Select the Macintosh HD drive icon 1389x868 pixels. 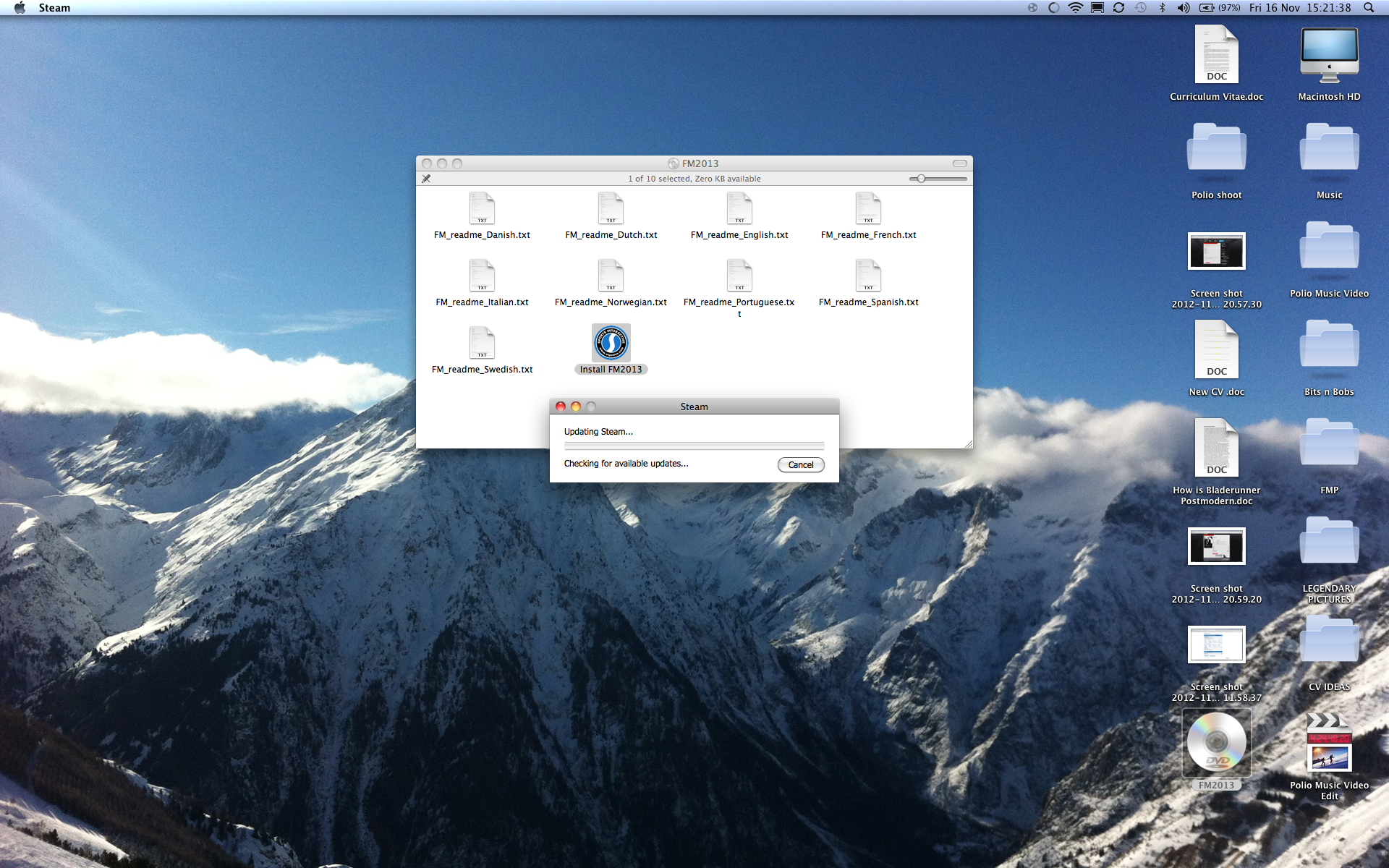(1330, 55)
